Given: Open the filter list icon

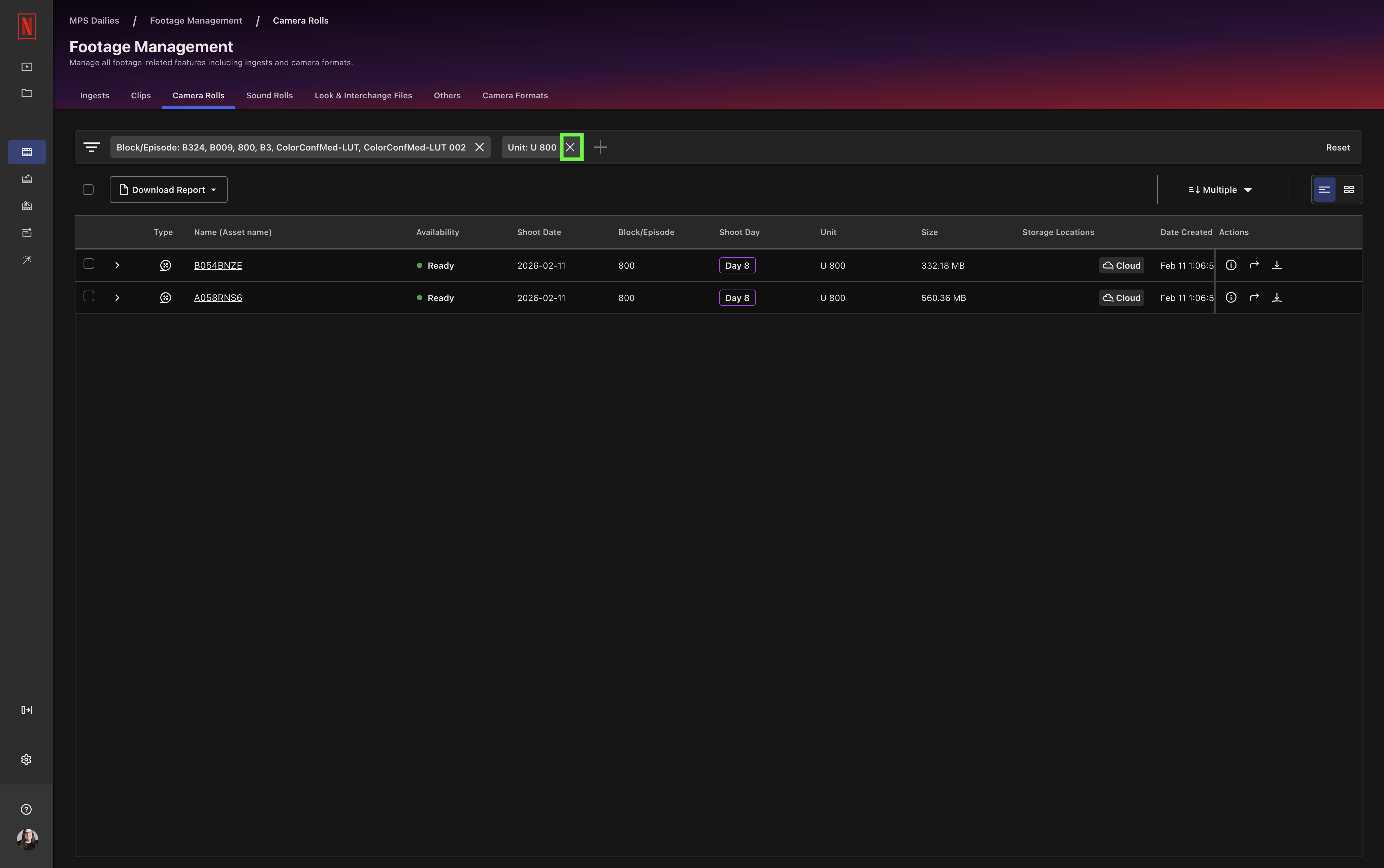Looking at the screenshot, I should pos(91,147).
